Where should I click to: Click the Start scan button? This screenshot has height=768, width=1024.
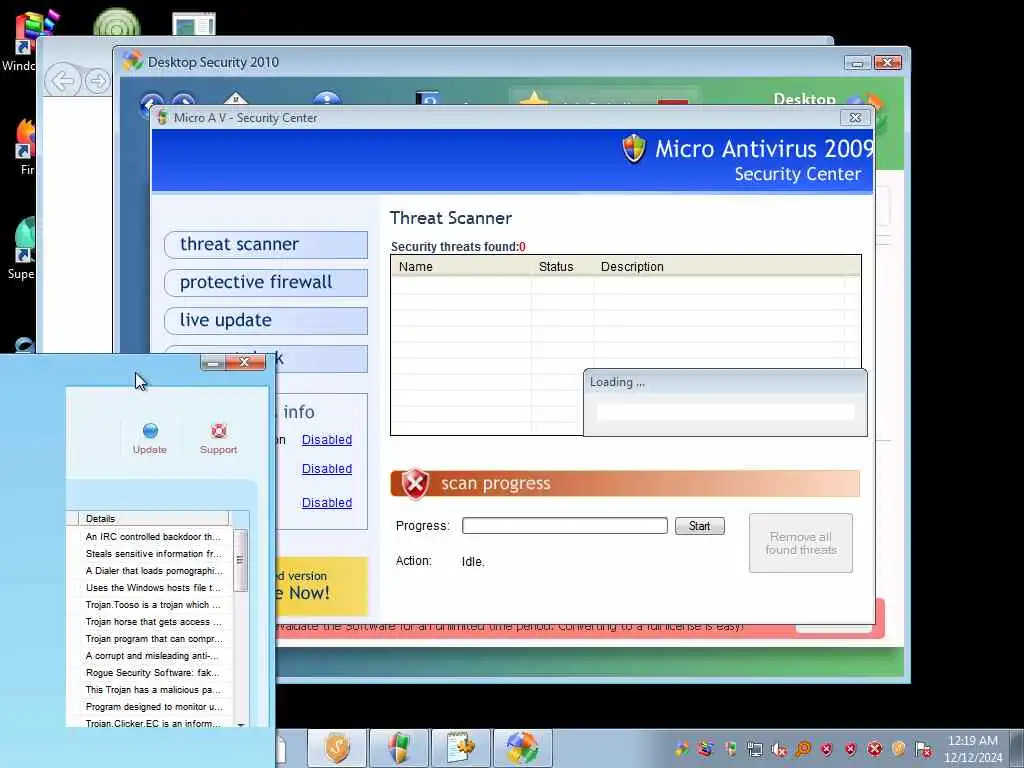(699, 526)
